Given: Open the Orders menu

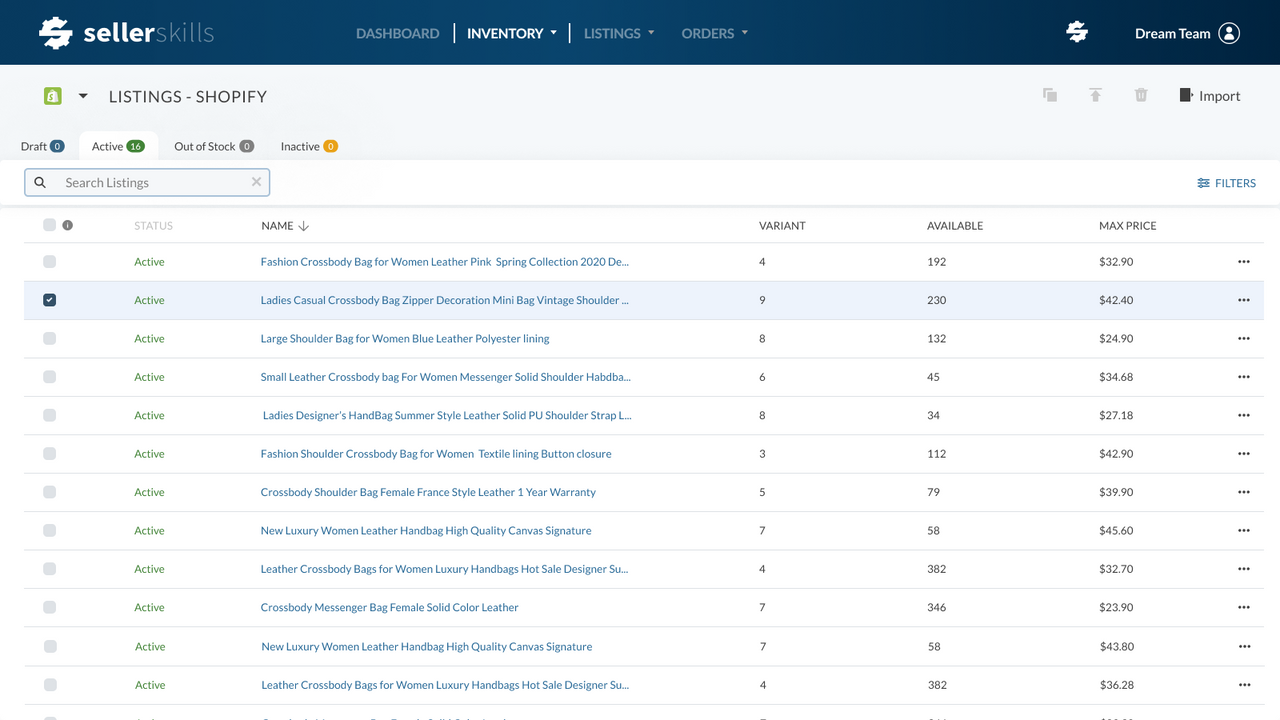Looking at the screenshot, I should point(713,33).
